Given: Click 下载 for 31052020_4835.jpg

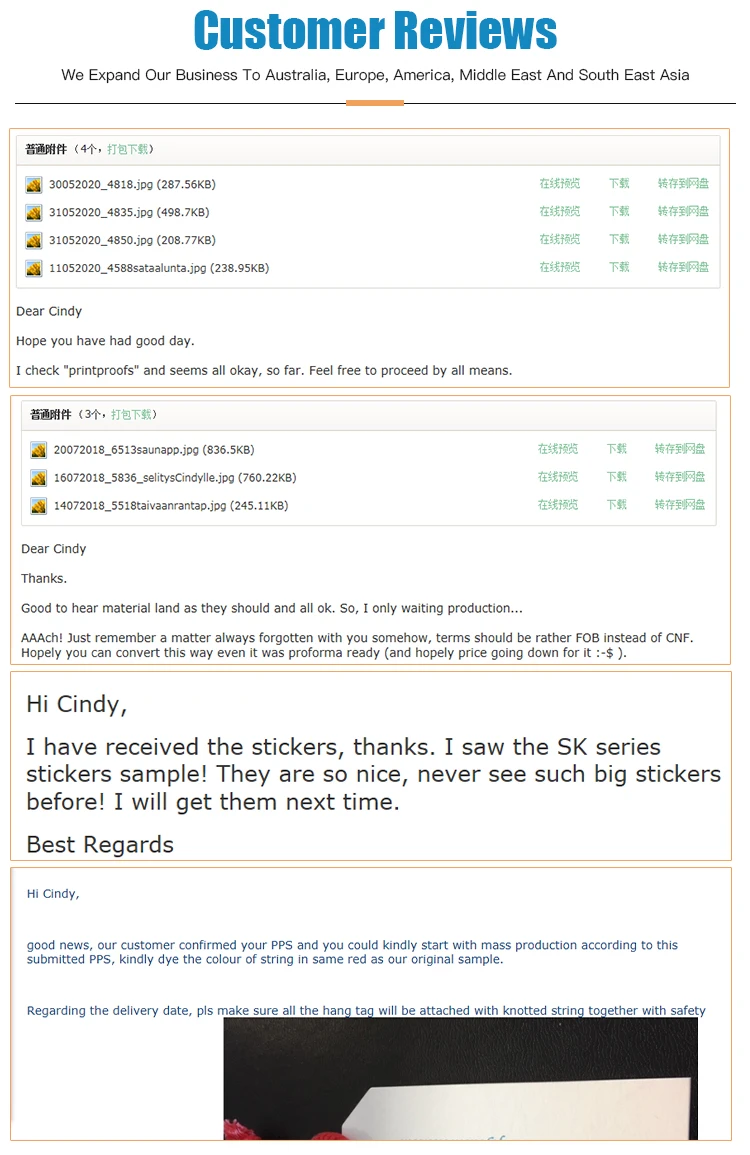Looking at the screenshot, I should [x=619, y=212].
